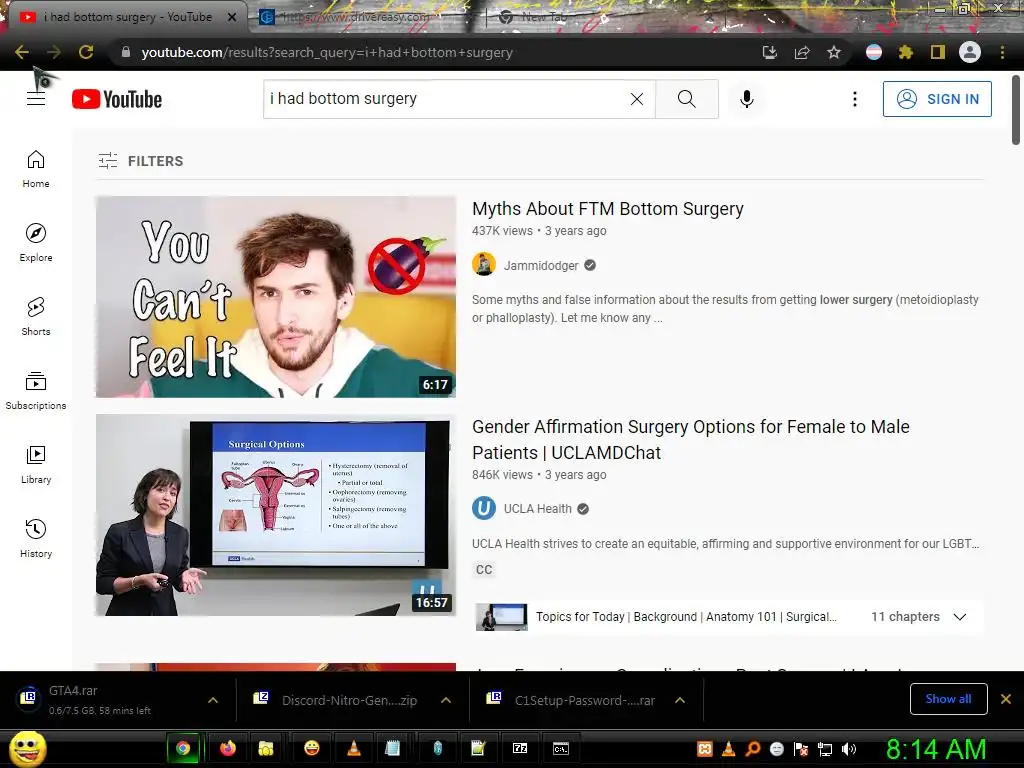Visit the UCLA Health channel name

pos(537,509)
